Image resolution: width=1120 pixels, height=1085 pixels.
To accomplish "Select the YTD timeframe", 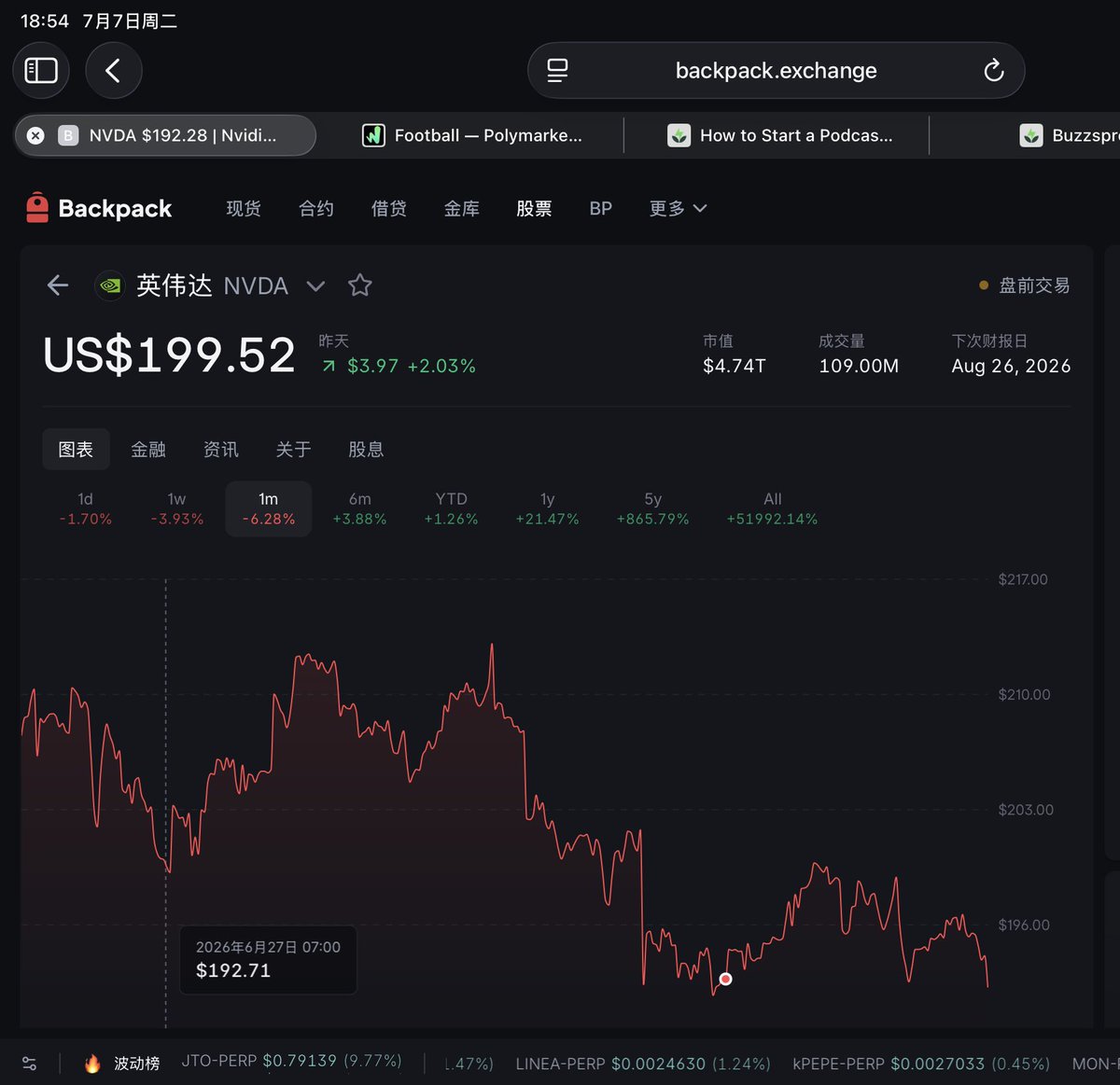I will tap(451, 509).
